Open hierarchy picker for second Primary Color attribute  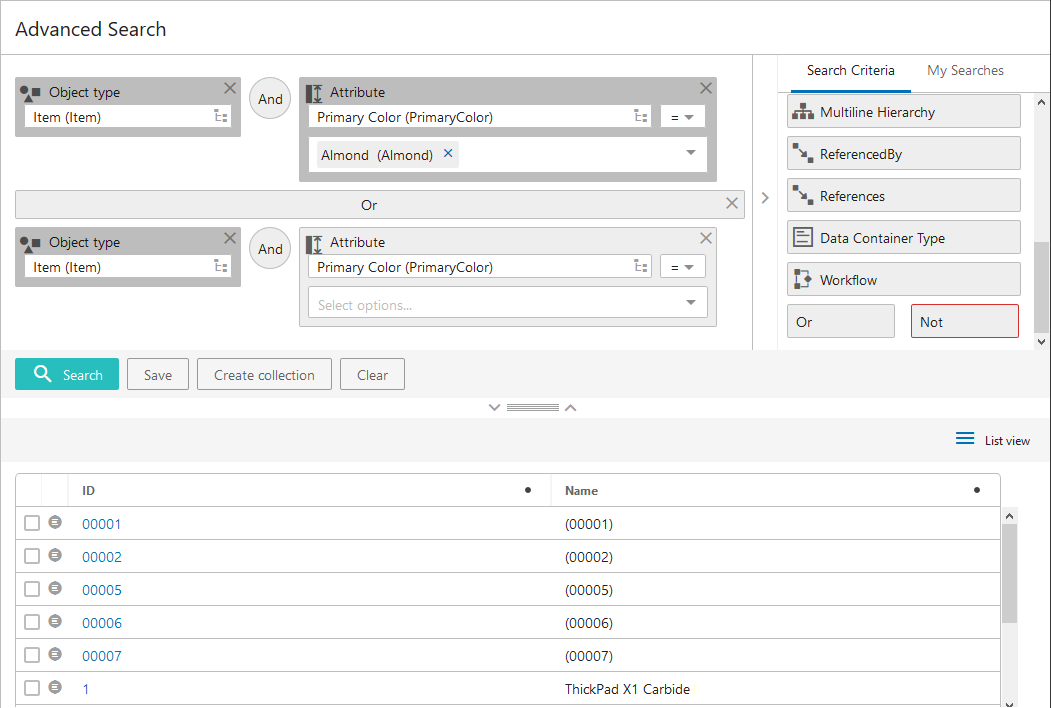(x=641, y=267)
